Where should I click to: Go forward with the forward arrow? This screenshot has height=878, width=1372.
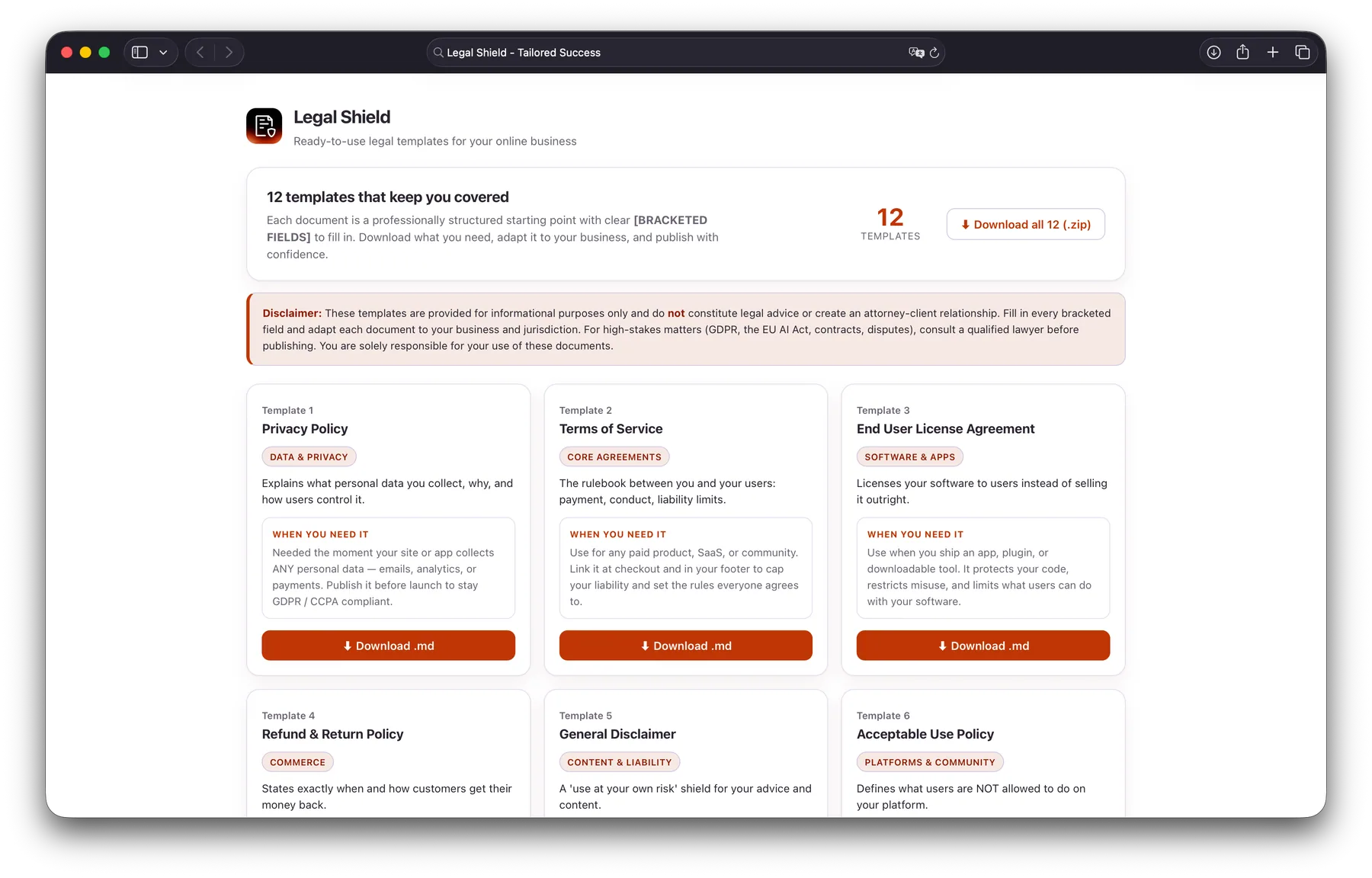pyautogui.click(x=229, y=53)
